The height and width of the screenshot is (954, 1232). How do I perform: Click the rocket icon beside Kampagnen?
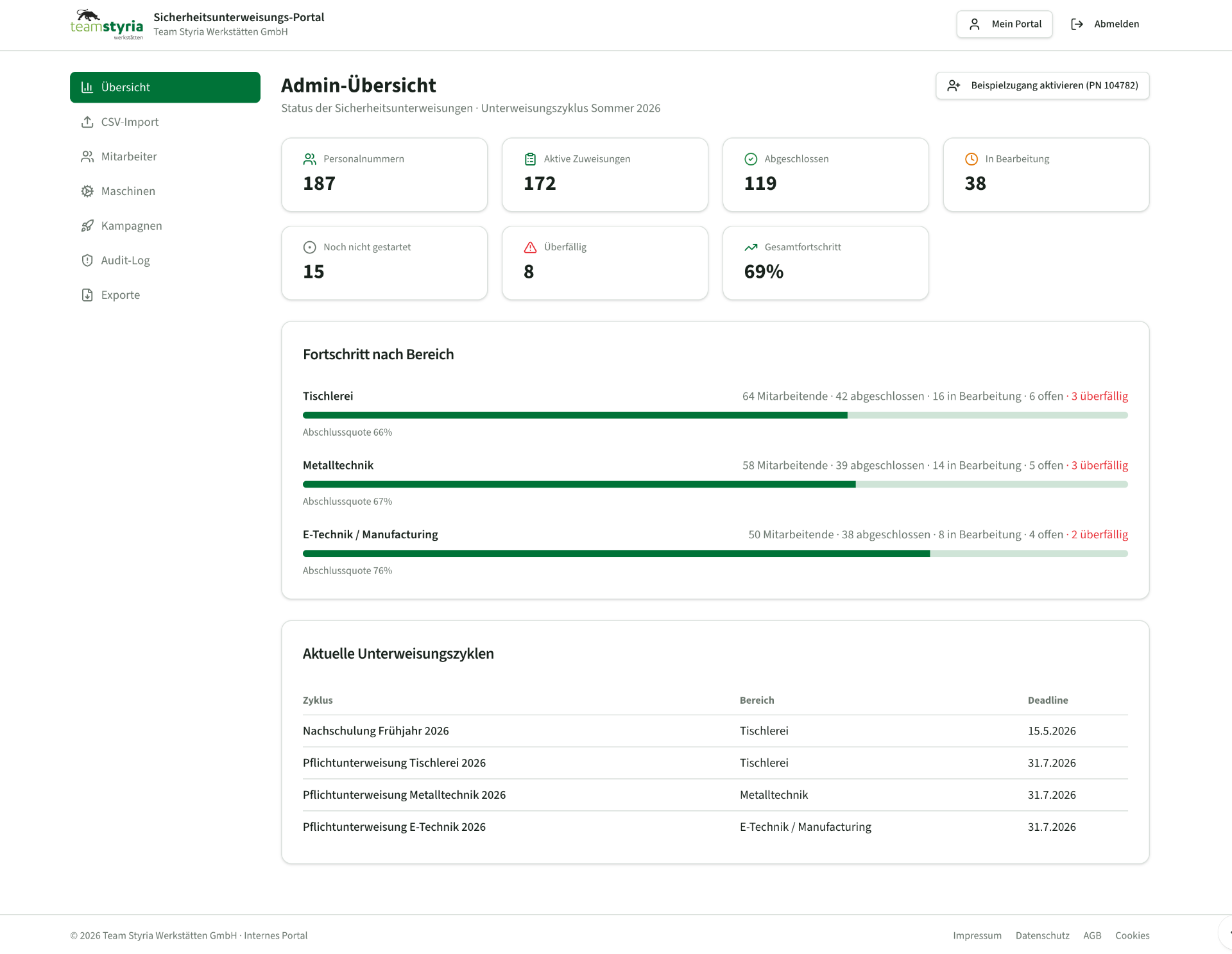coord(87,226)
